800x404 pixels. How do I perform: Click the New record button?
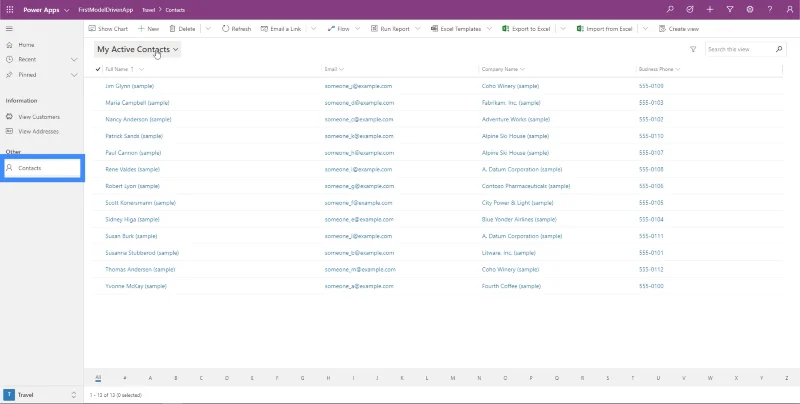tap(148, 29)
